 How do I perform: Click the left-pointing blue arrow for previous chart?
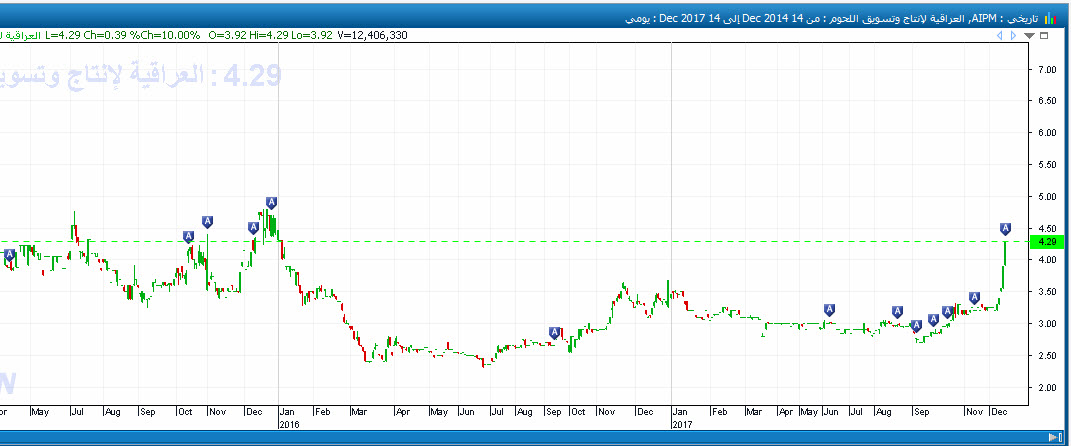click(1000, 35)
